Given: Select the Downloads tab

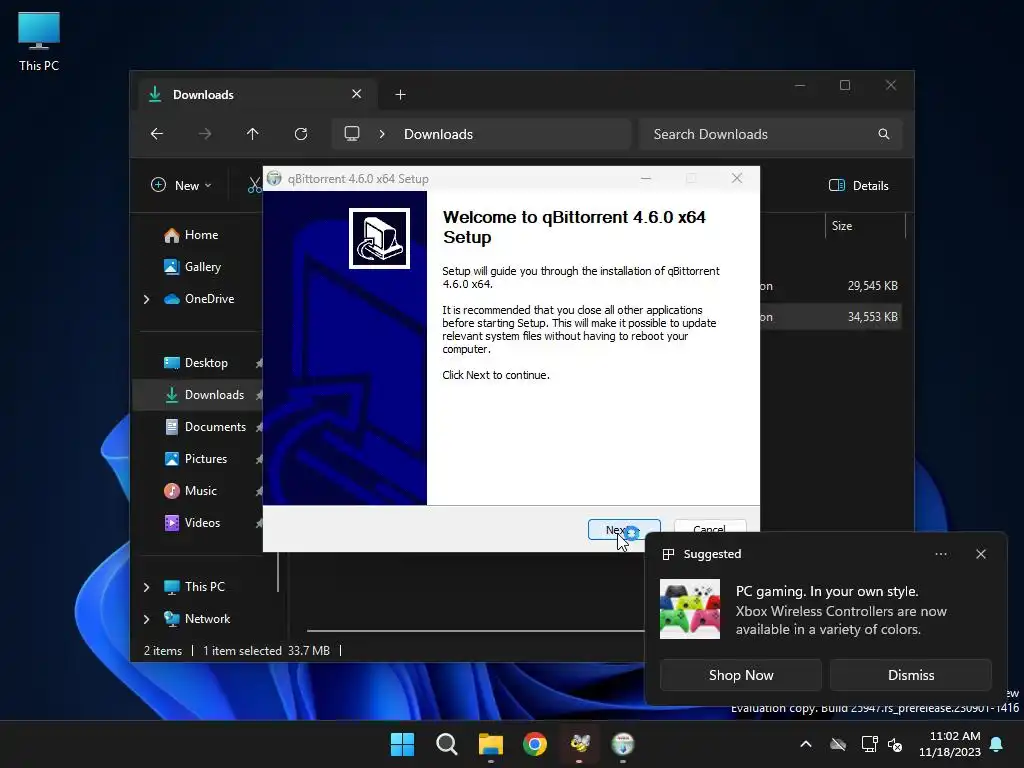Looking at the screenshot, I should (257, 94).
